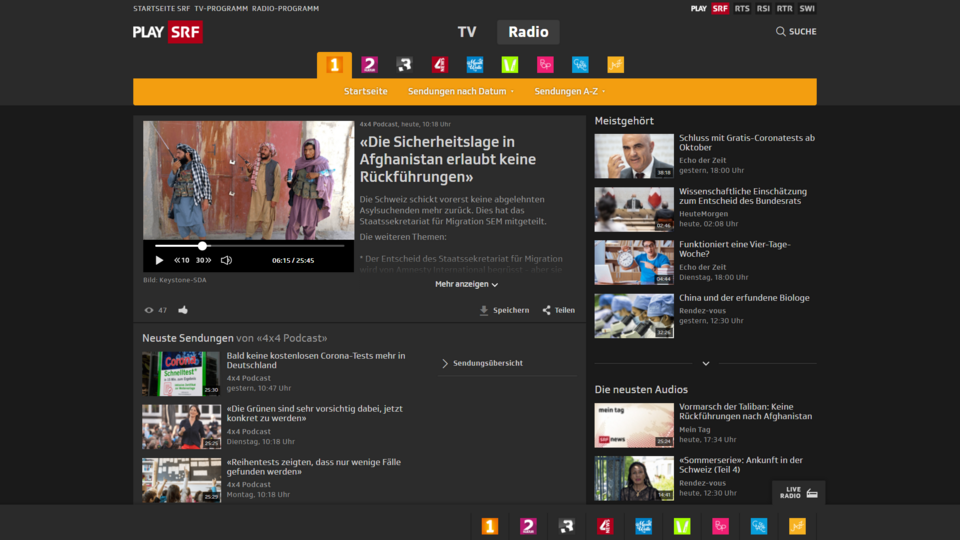Open the Sendungsübersicht link
This screenshot has width=960, height=540.
(x=482, y=363)
